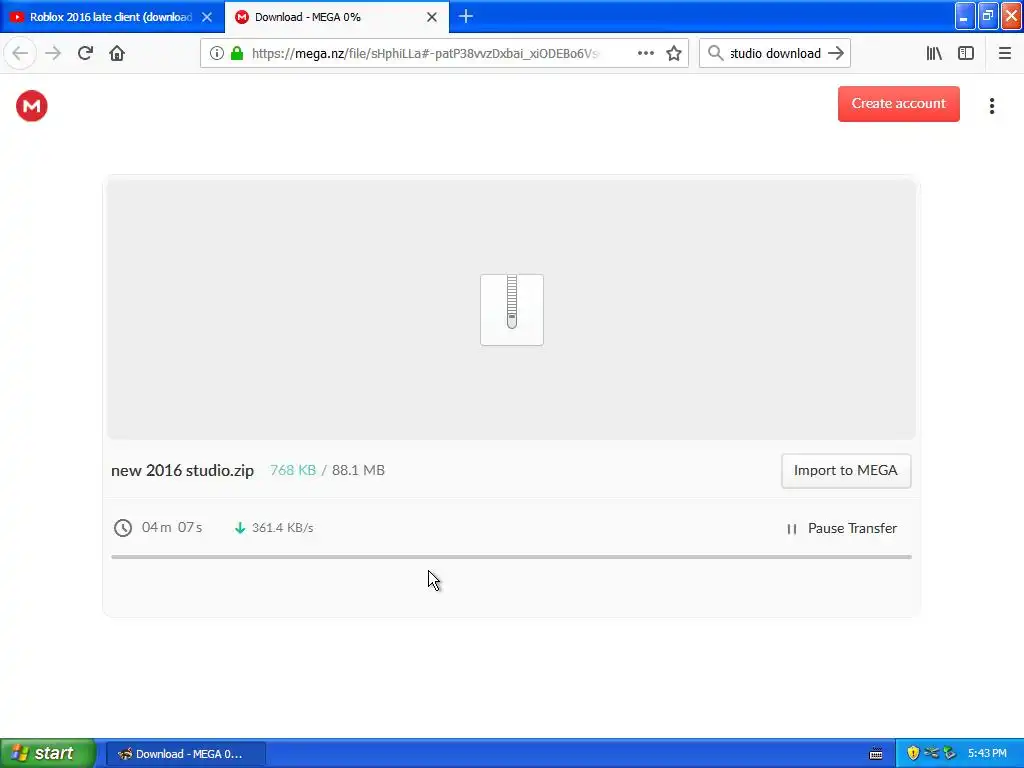Click the 5:43 PM clock

point(987,754)
